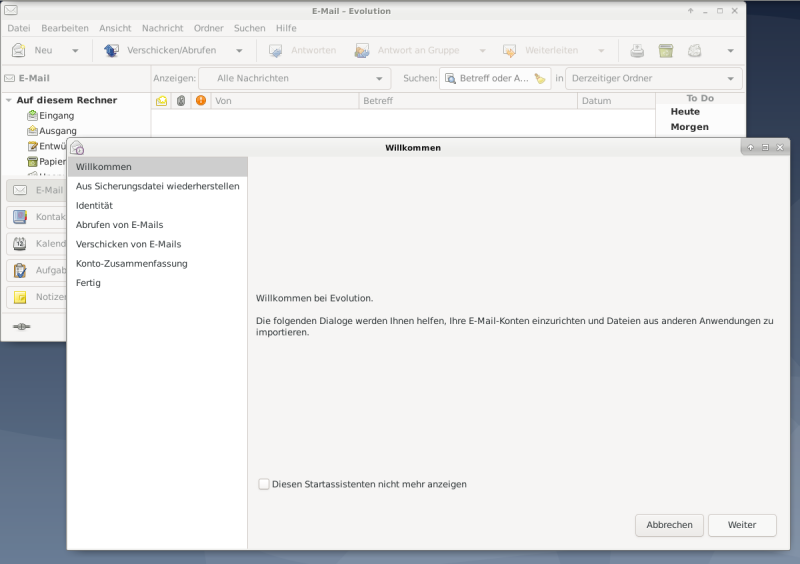Sort by attachment column icon
Image resolution: width=800 pixels, height=564 pixels.
tap(181, 101)
